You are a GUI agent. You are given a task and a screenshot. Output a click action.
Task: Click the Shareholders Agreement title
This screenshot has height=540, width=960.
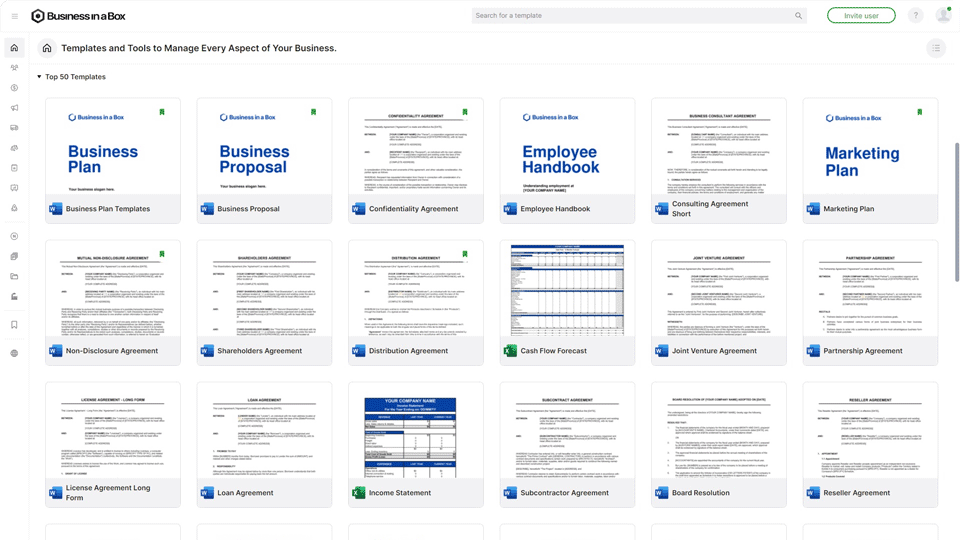click(x=260, y=351)
